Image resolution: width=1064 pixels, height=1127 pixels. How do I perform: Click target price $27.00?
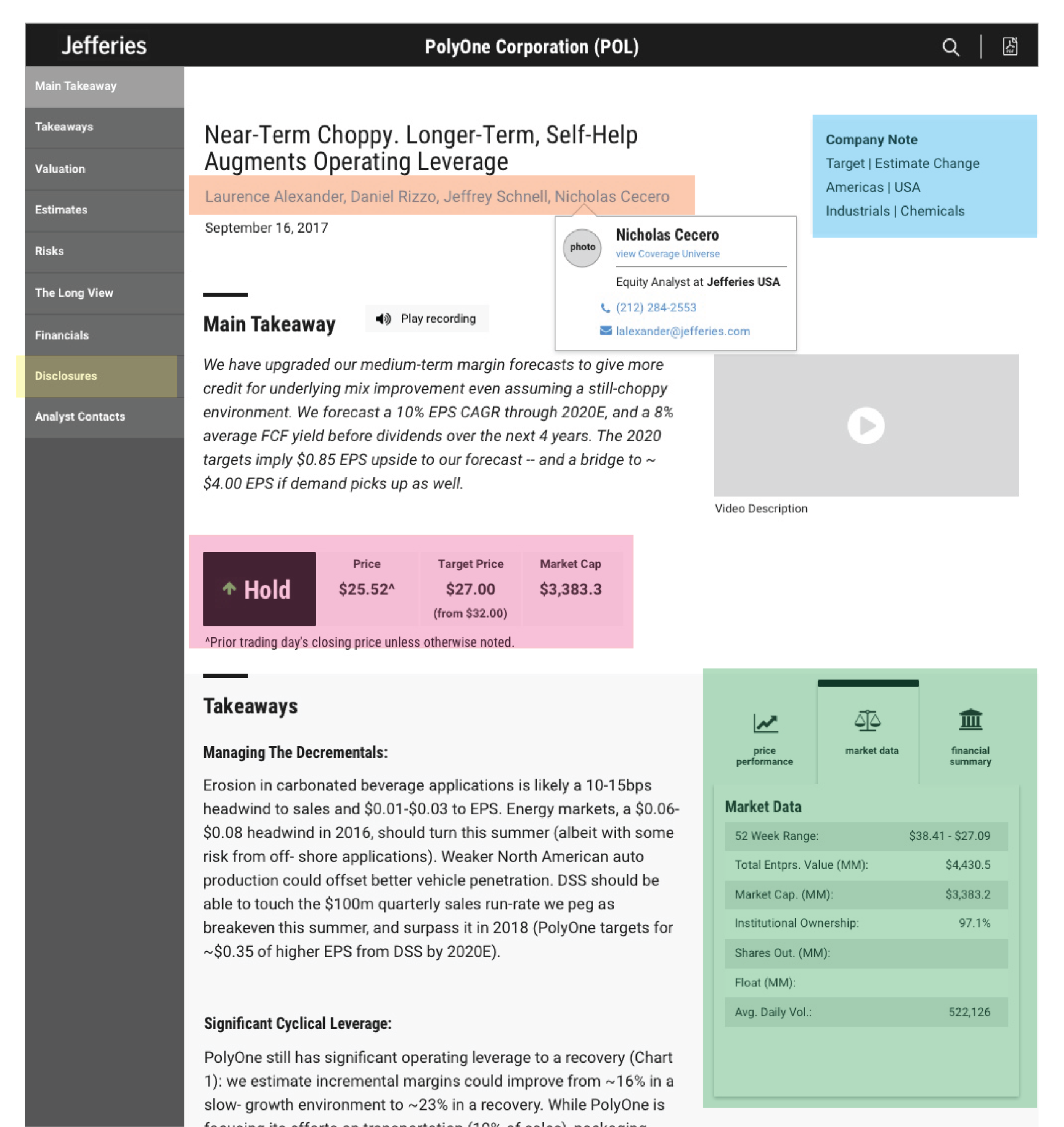click(x=470, y=589)
